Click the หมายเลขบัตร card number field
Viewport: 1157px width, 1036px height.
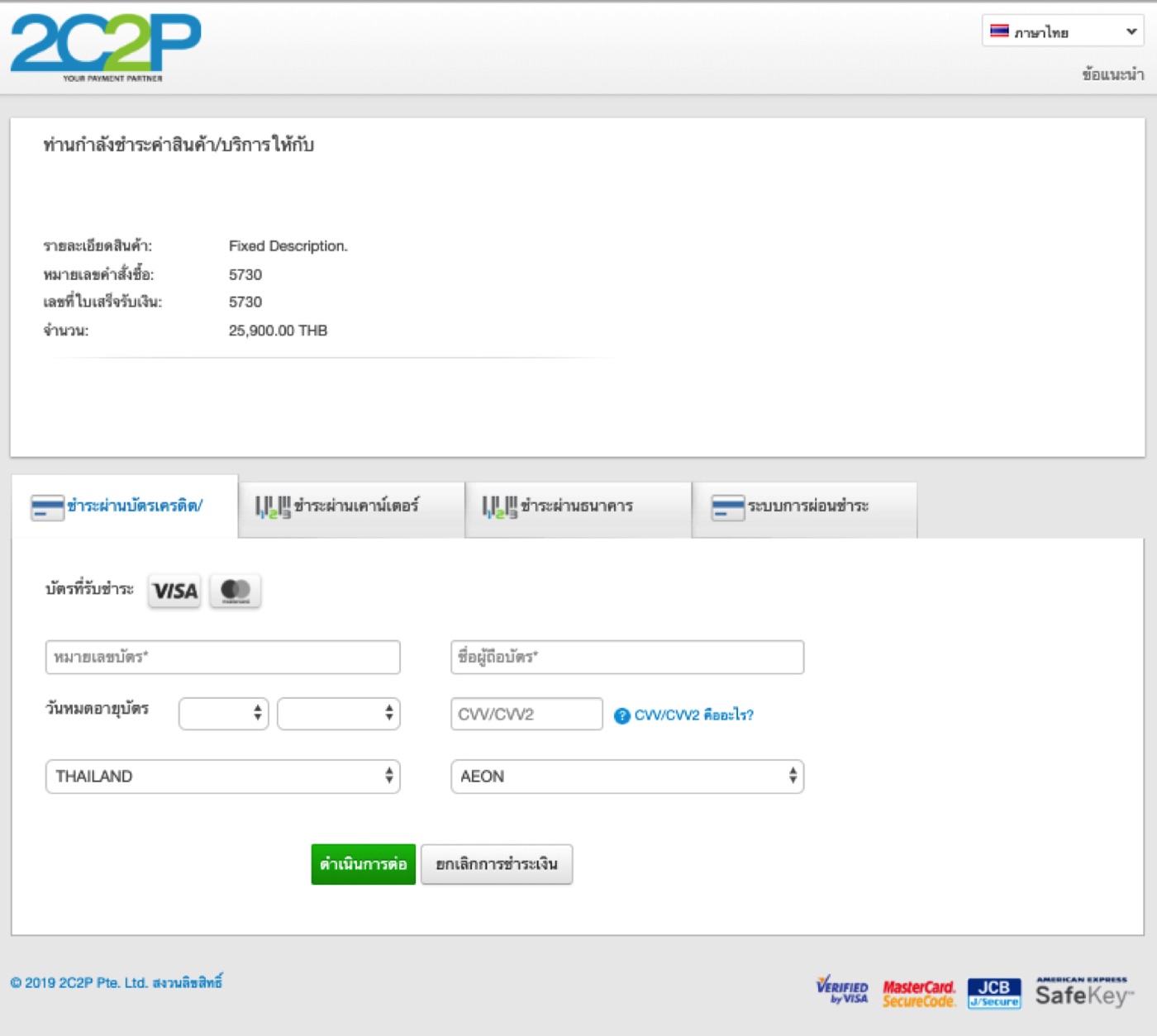pos(222,658)
